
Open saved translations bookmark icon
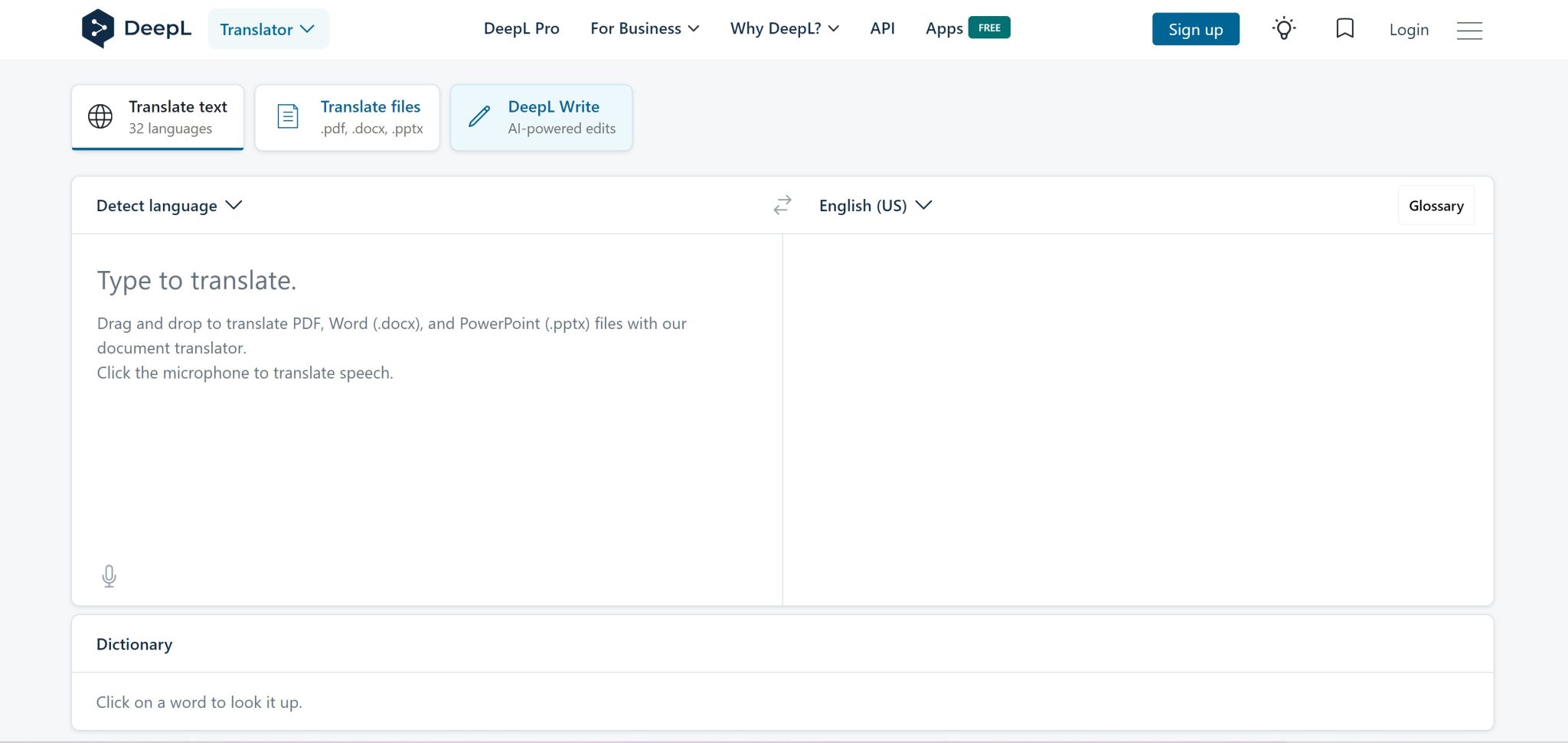click(x=1344, y=29)
